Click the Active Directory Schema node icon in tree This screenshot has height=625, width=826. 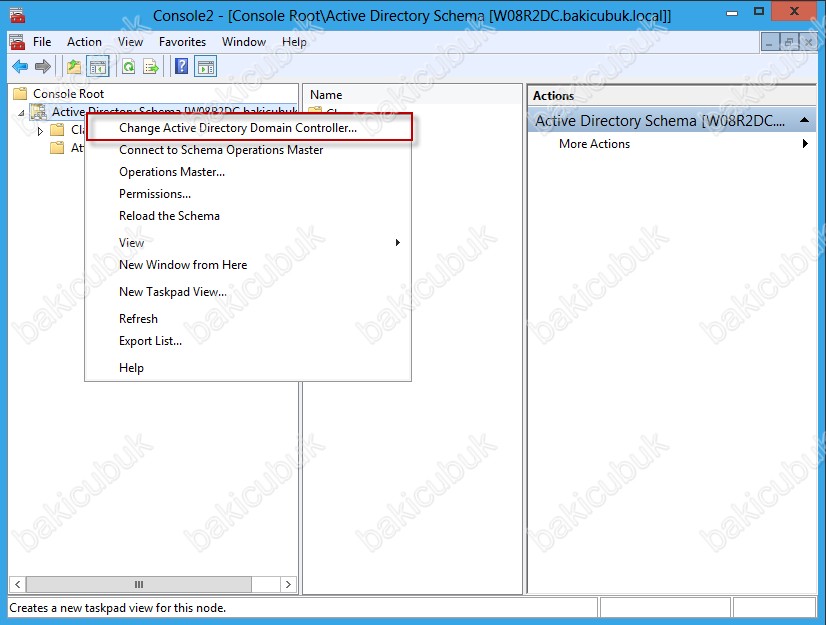click(x=38, y=112)
